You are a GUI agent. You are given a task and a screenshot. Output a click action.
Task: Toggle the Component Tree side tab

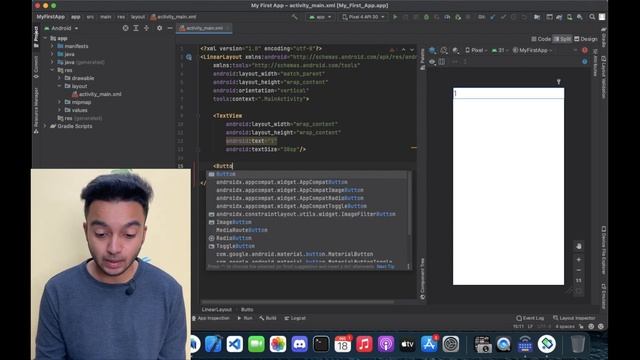point(422,279)
